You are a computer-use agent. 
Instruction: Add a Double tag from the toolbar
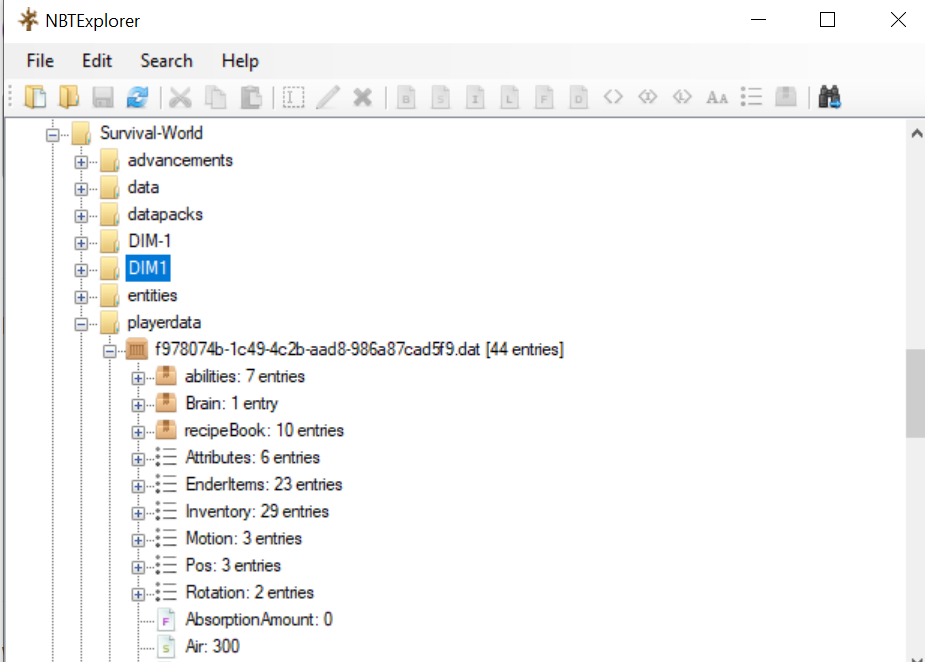(x=579, y=97)
